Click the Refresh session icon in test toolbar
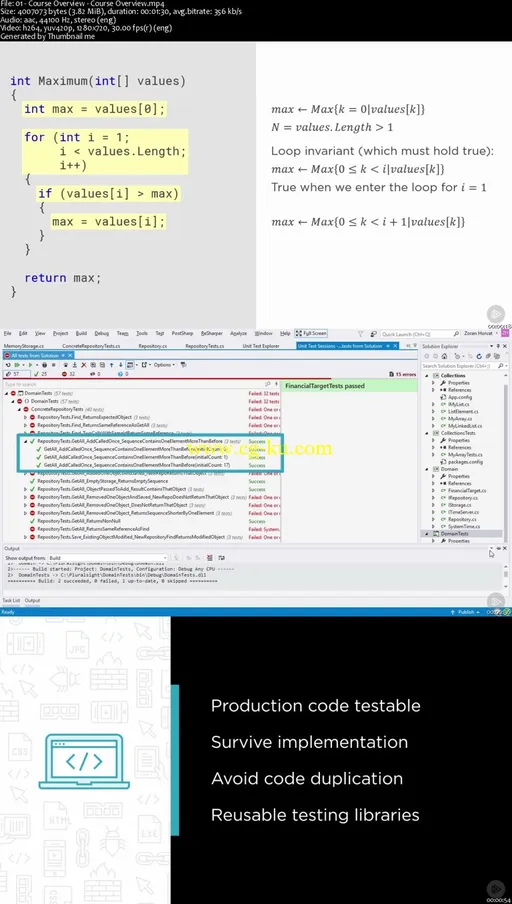512x904 pixels. [x=8, y=365]
